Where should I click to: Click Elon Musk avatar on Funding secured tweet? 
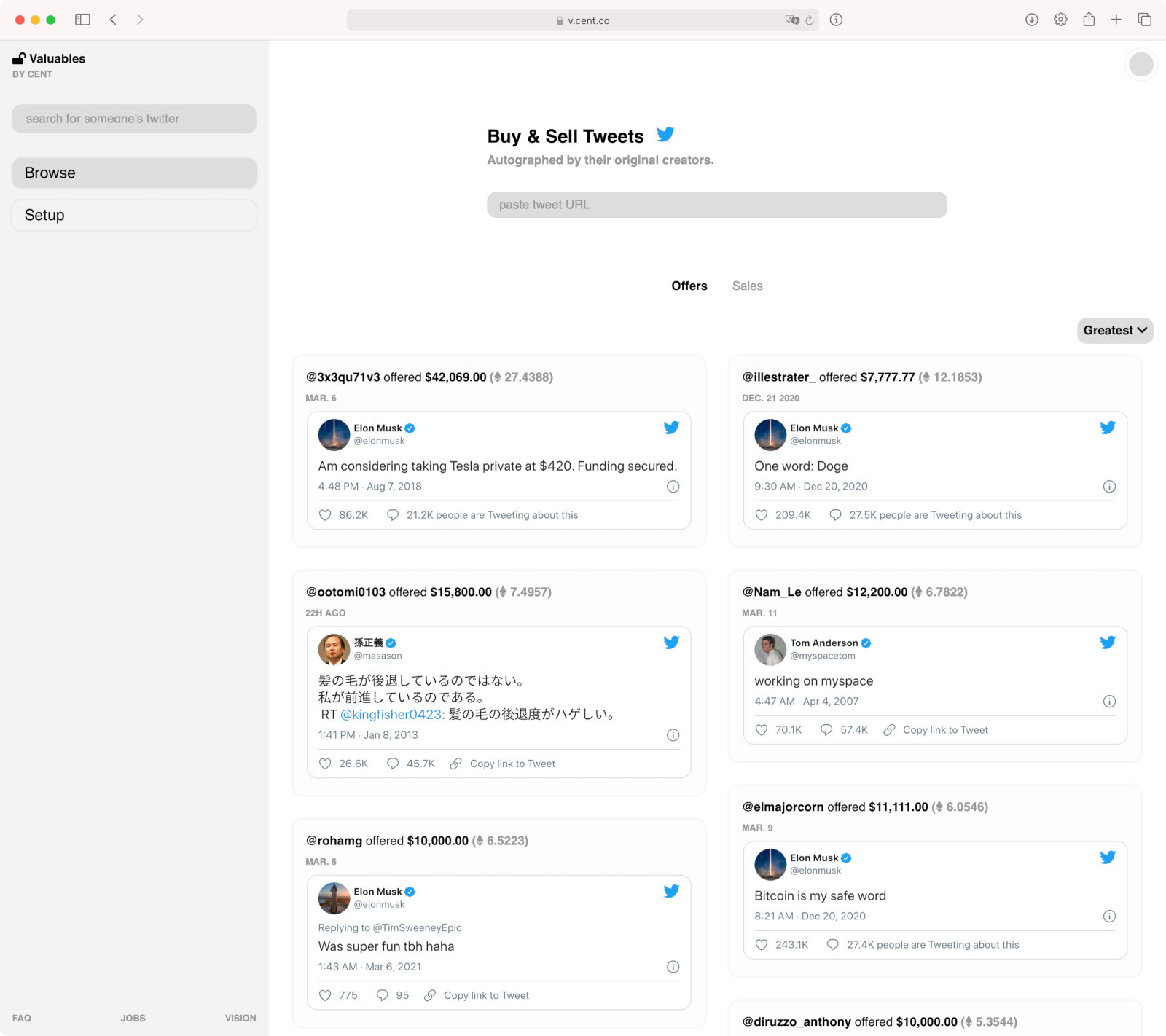[334, 434]
